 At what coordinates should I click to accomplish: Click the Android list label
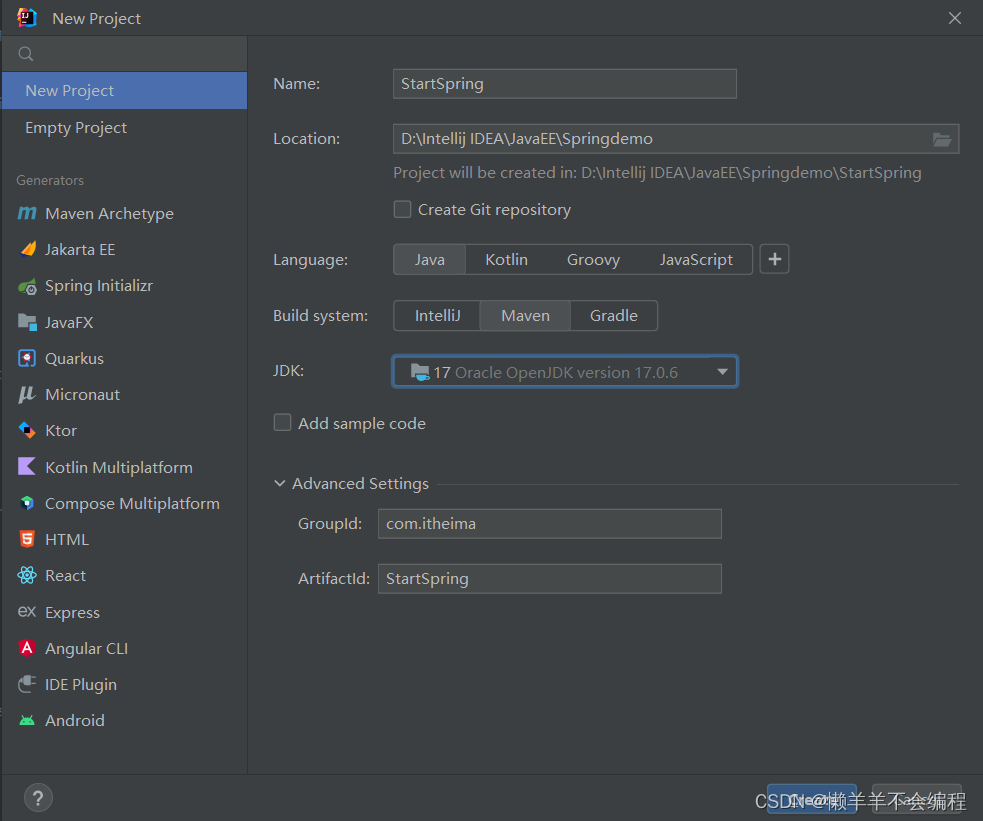(x=75, y=720)
